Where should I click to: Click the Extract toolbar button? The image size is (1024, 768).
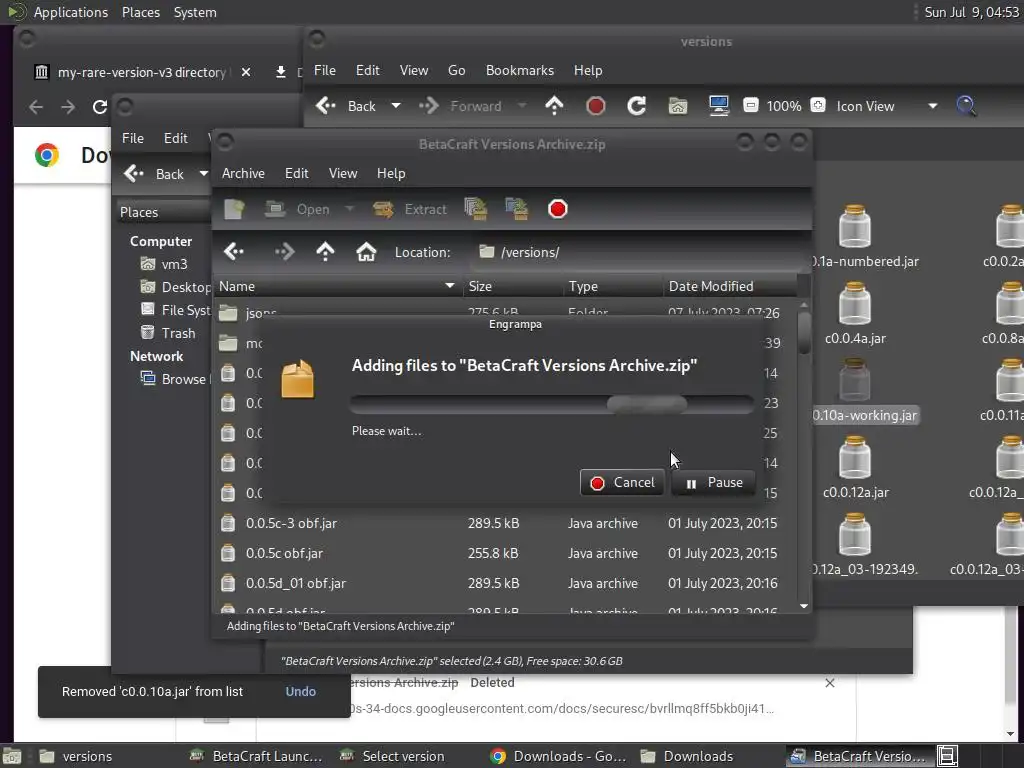tap(410, 209)
